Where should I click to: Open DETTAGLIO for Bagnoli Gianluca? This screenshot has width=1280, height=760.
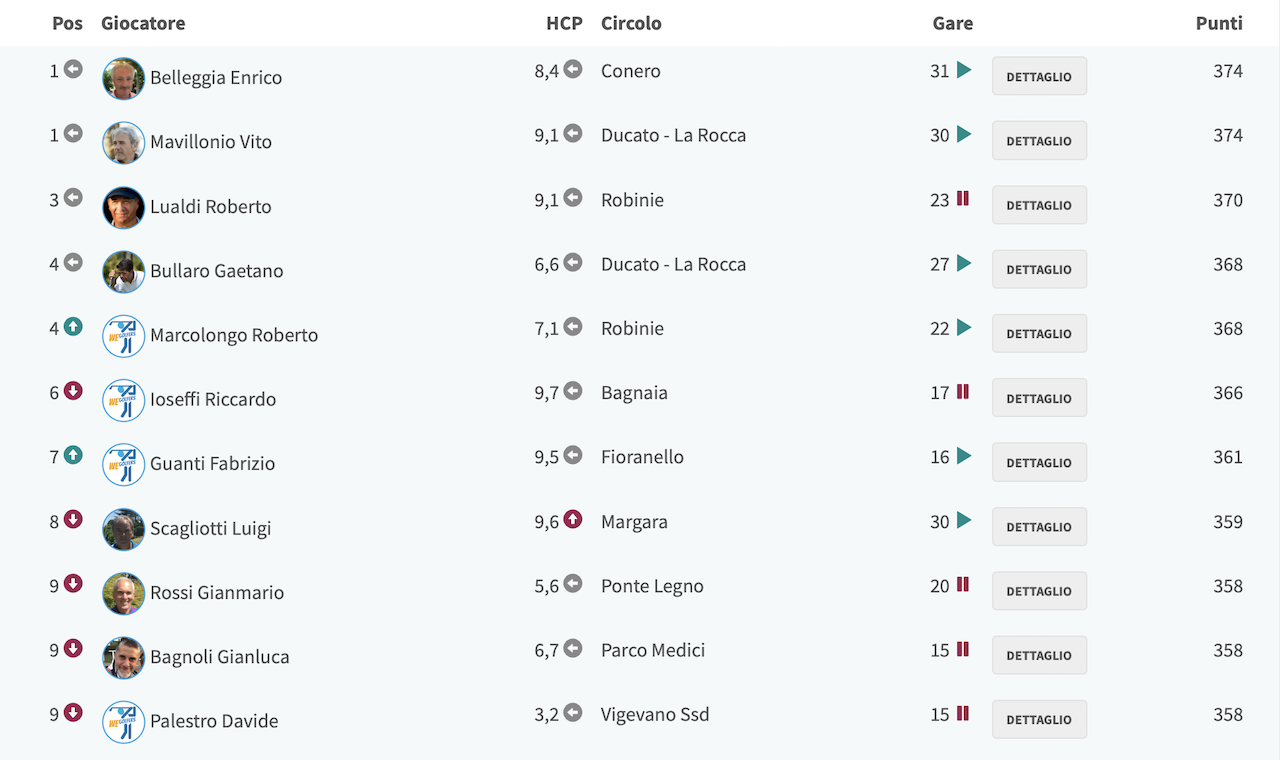tap(1039, 655)
